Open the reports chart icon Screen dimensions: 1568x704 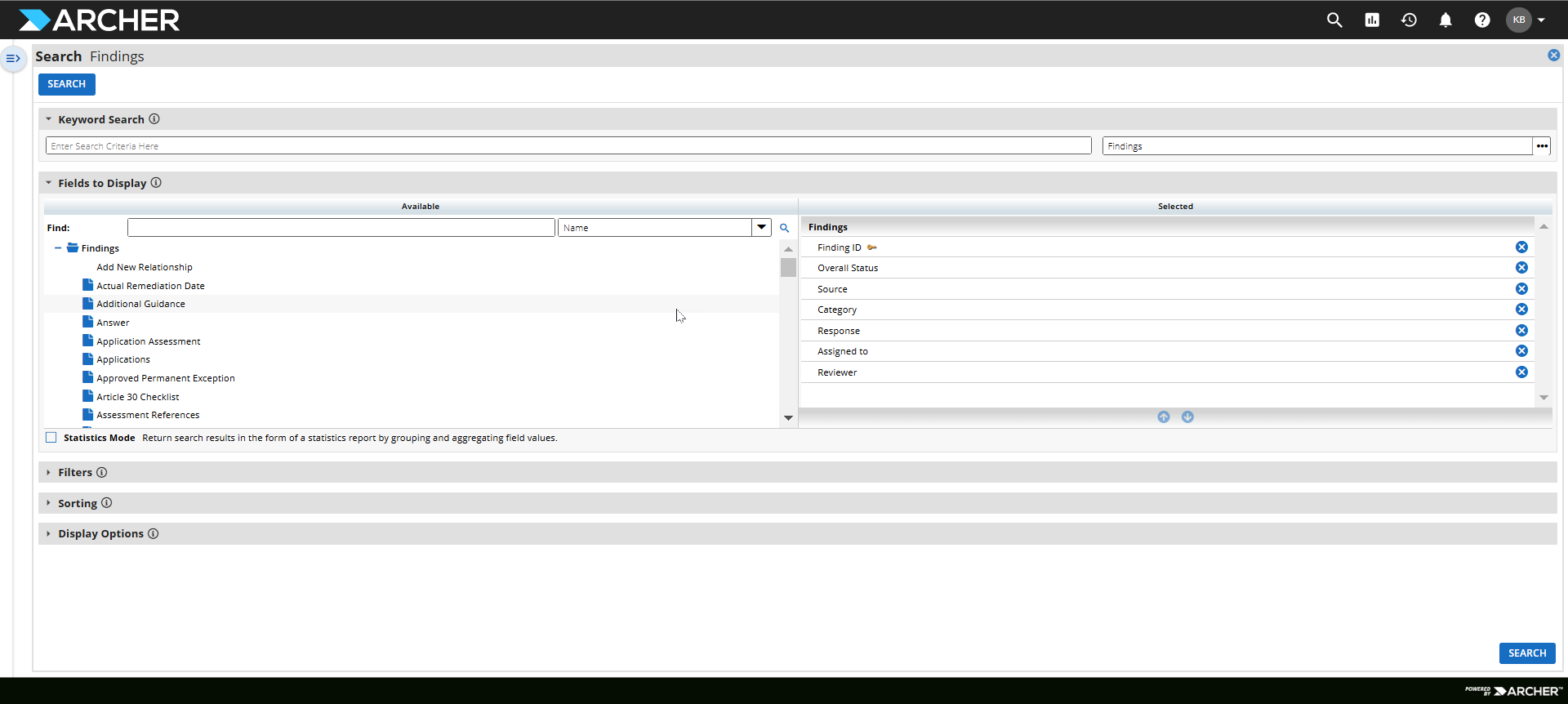(x=1372, y=20)
